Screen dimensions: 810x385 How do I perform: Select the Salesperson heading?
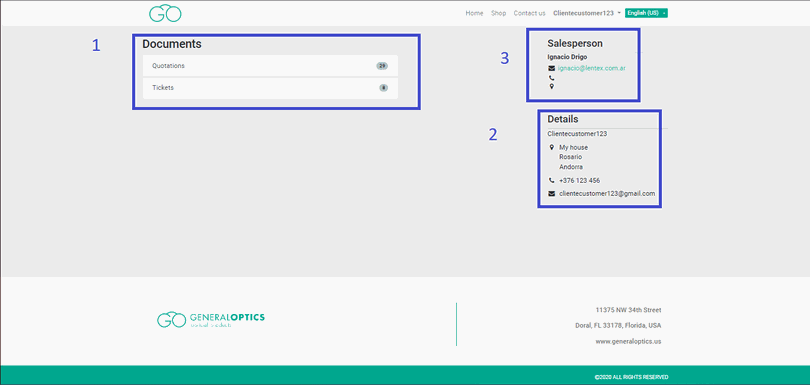pos(575,43)
